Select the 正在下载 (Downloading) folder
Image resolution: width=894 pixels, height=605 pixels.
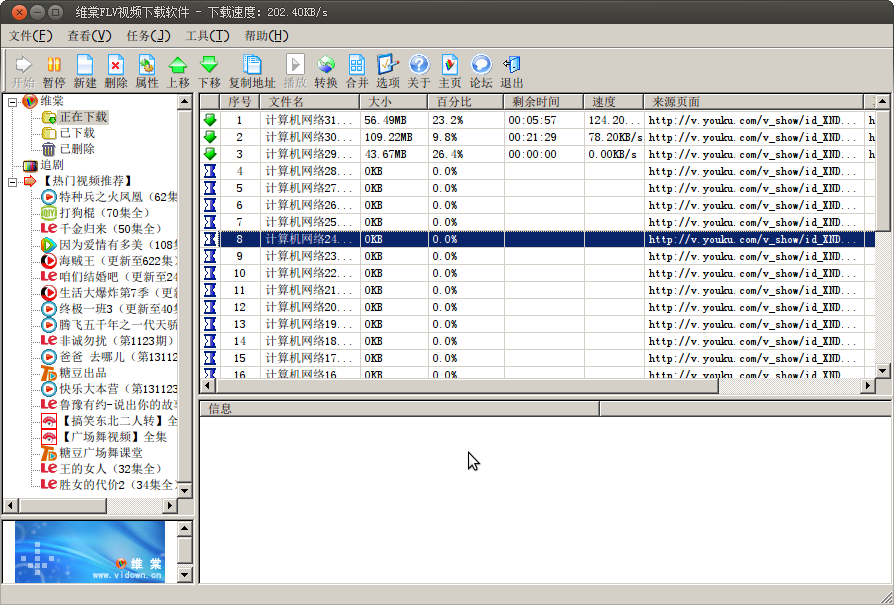(83, 117)
